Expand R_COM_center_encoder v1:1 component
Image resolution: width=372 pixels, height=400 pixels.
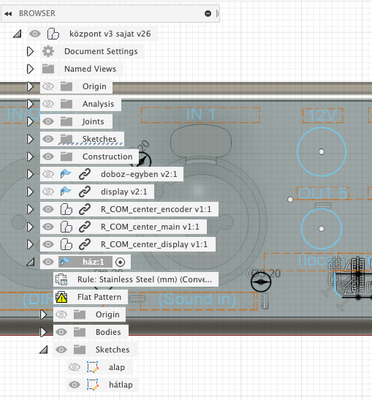coord(30,209)
